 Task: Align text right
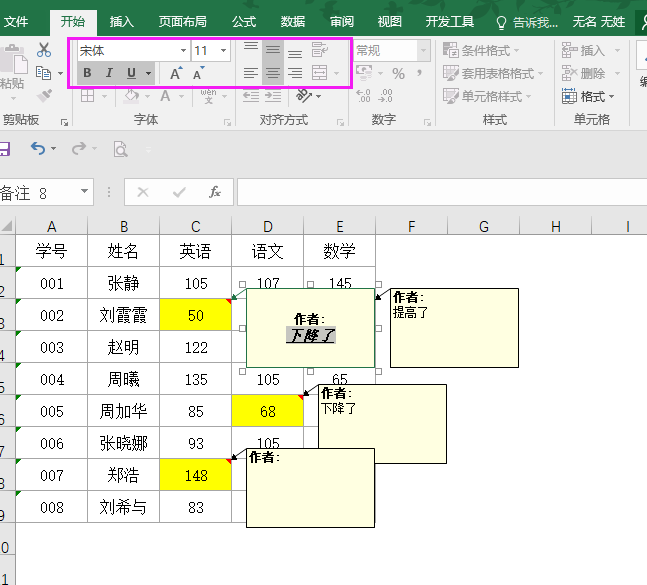click(295, 73)
